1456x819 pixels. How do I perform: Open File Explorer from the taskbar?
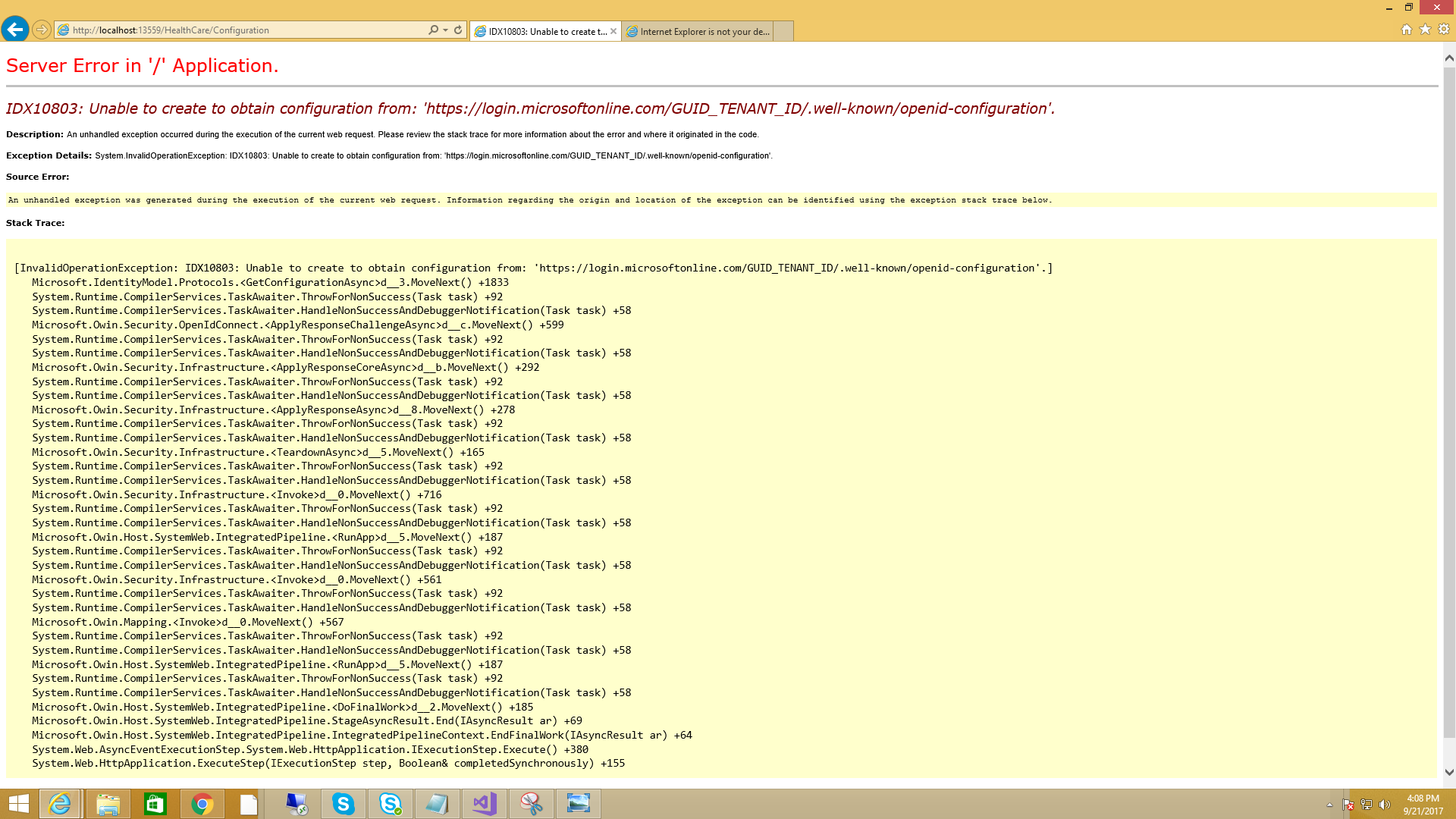click(108, 803)
